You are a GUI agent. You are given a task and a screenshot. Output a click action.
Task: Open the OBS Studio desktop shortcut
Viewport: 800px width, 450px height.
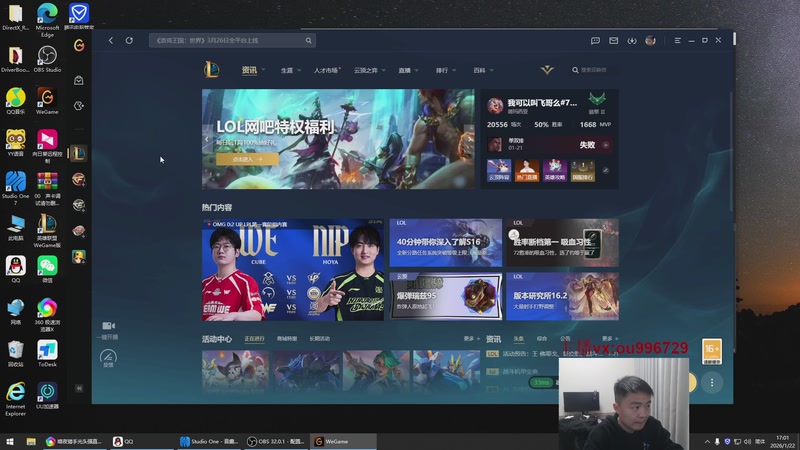[x=47, y=59]
